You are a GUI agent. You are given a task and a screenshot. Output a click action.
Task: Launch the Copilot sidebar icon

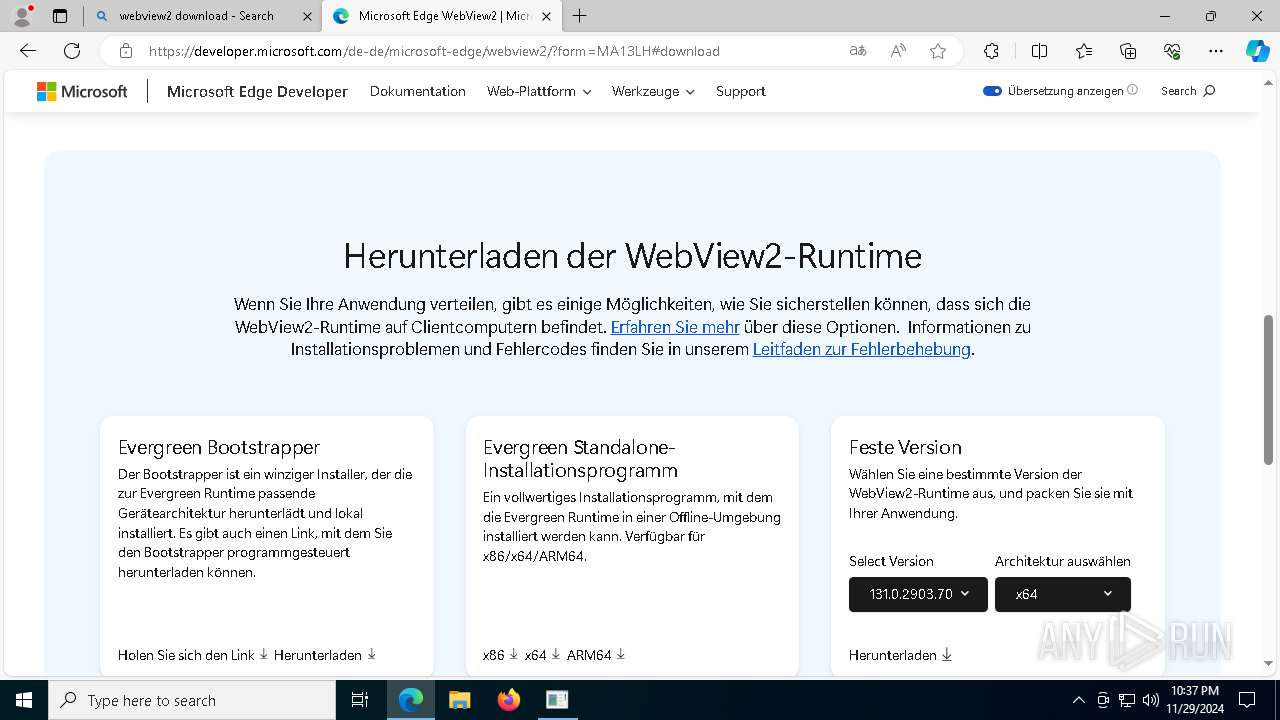click(1257, 51)
